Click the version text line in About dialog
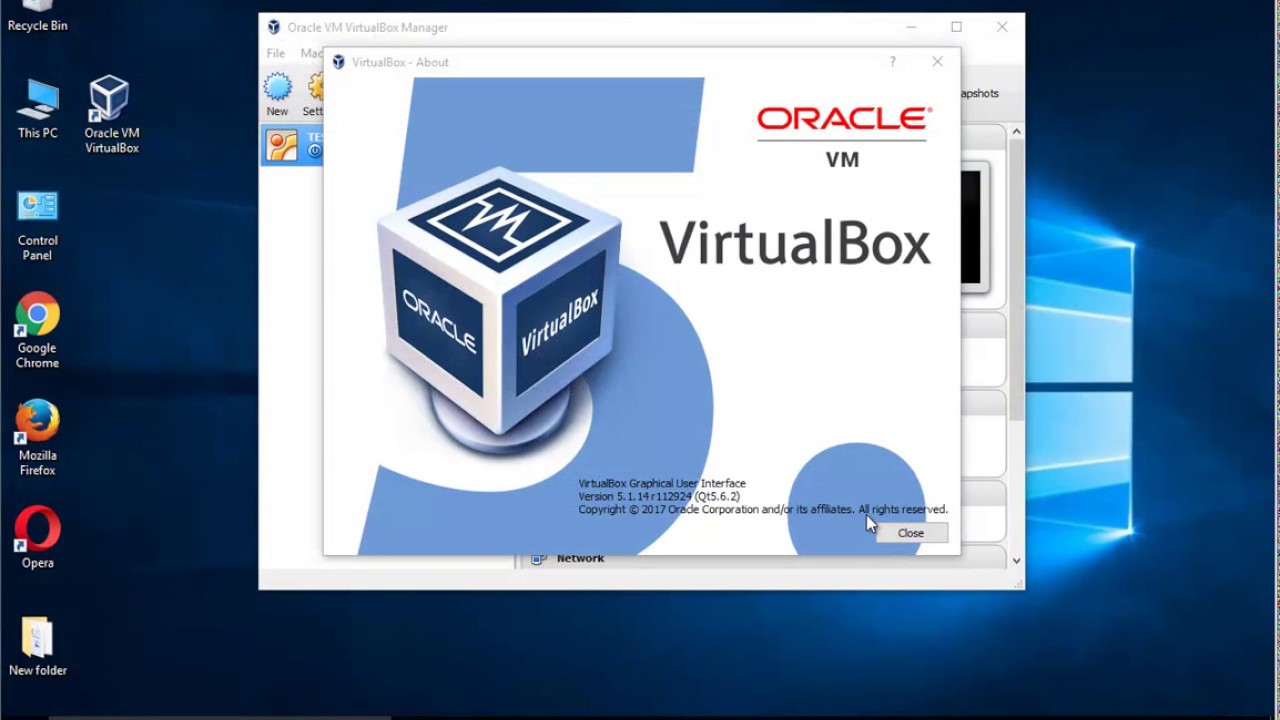Image resolution: width=1280 pixels, height=720 pixels. pyautogui.click(x=659, y=496)
